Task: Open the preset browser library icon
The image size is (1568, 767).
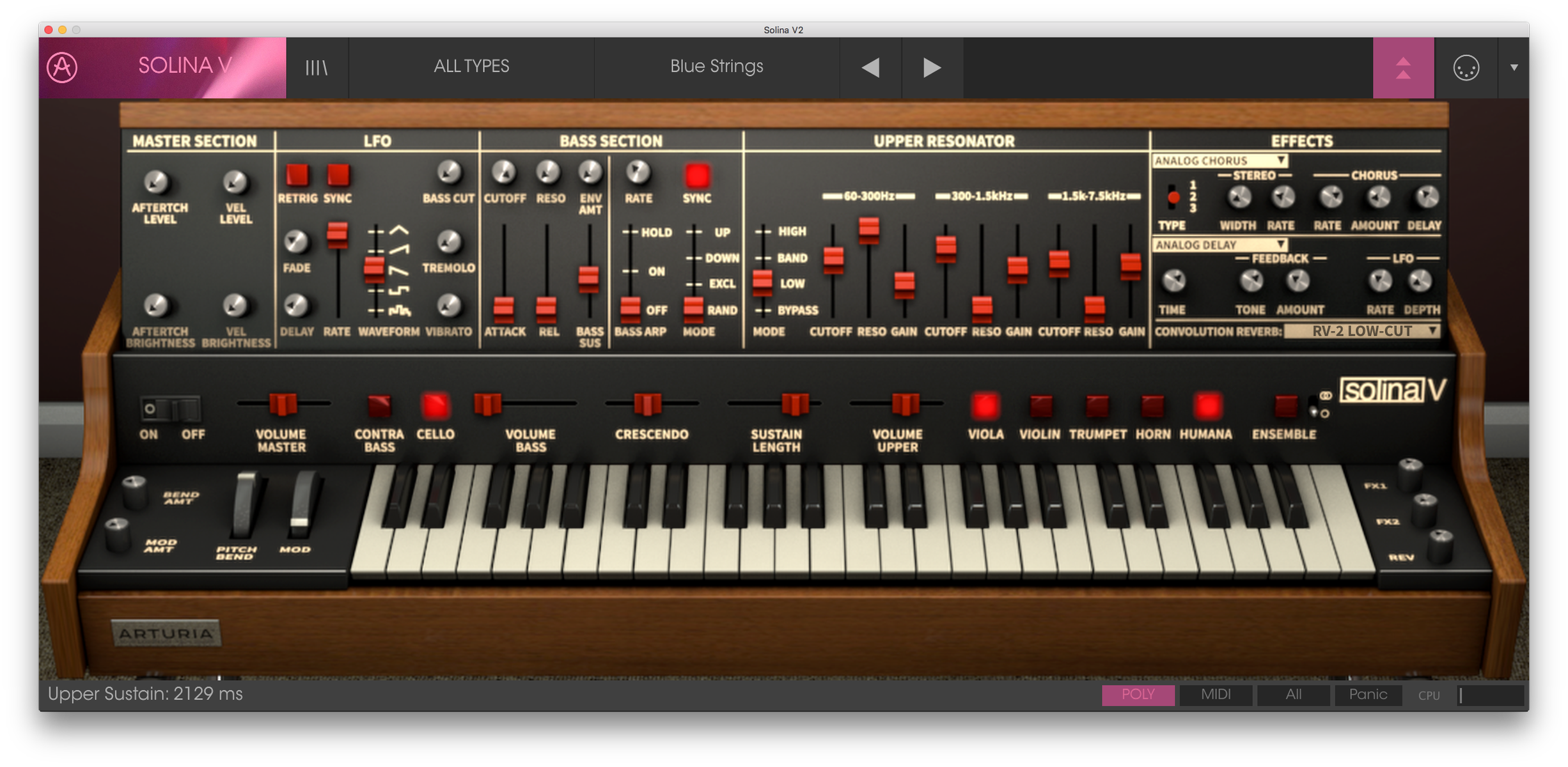Action: [x=317, y=67]
